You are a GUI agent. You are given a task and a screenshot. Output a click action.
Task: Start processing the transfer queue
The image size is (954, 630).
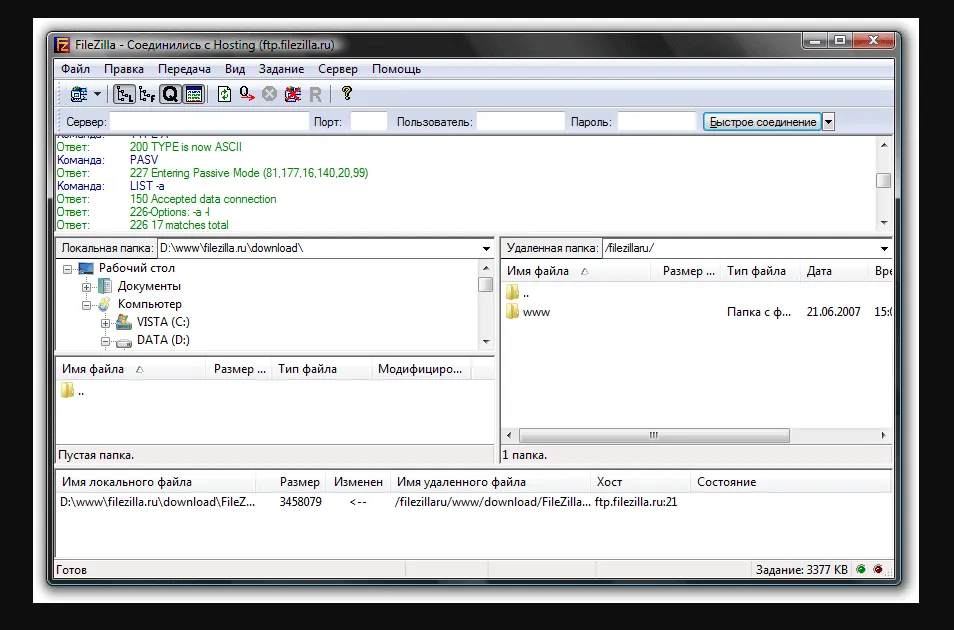click(246, 93)
